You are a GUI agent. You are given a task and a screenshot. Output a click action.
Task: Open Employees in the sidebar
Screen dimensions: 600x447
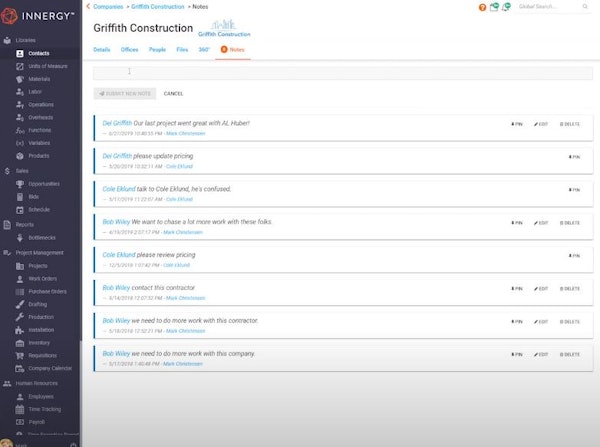click(x=41, y=397)
